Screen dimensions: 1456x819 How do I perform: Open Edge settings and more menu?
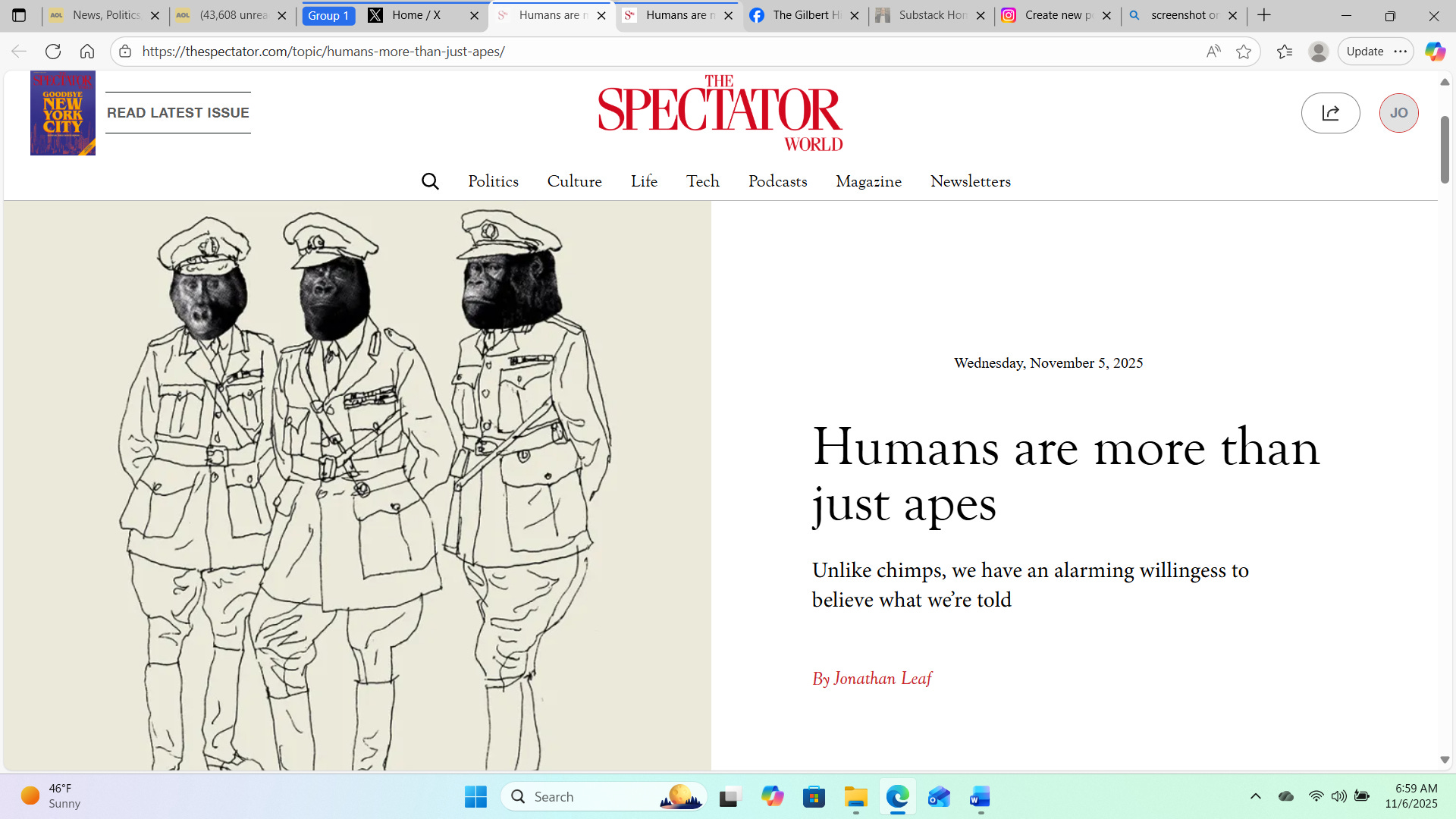[x=1401, y=52]
